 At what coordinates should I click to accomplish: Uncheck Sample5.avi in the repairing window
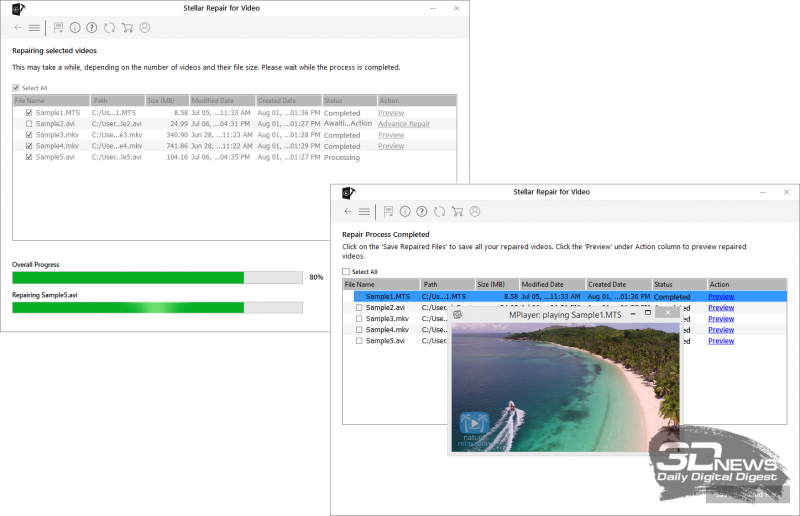point(29,157)
